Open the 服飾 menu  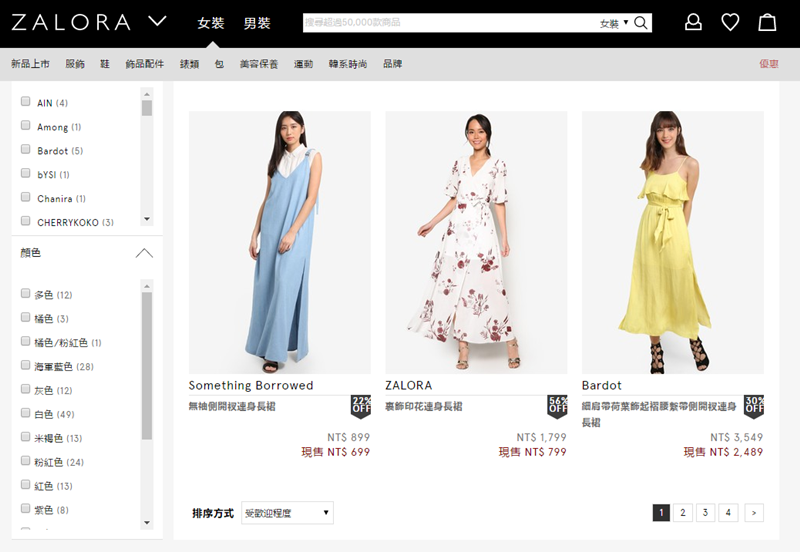75,64
